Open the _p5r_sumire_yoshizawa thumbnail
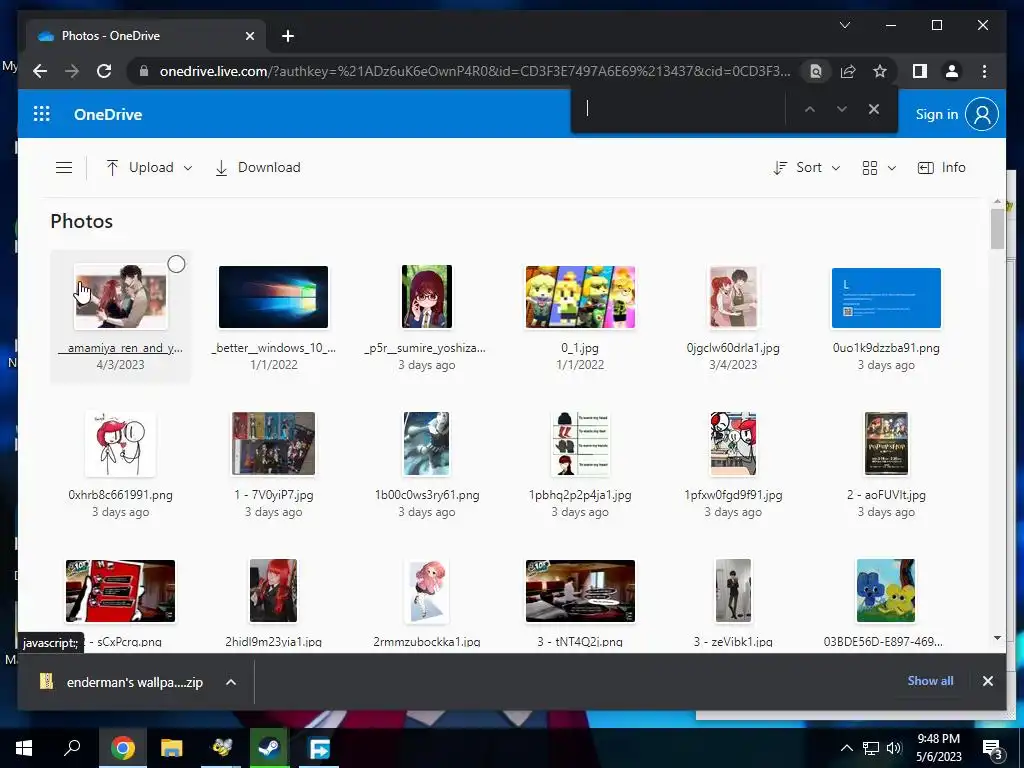This screenshot has width=1024, height=768. 427,297
